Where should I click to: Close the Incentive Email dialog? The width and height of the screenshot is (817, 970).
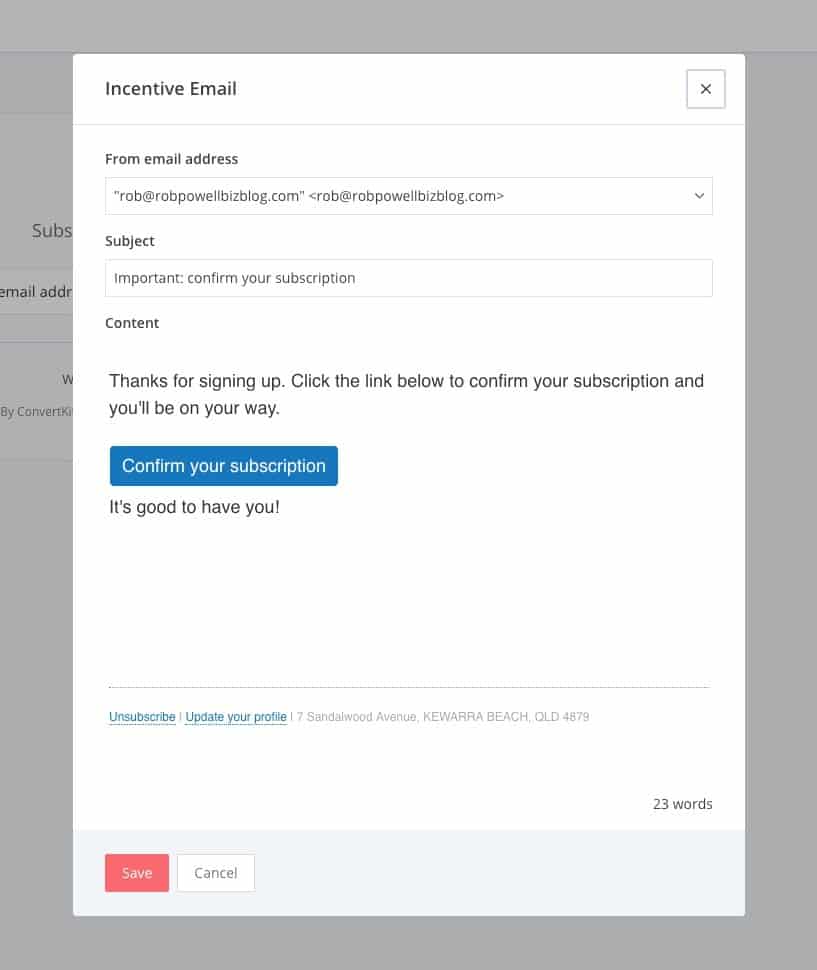pyautogui.click(x=705, y=89)
